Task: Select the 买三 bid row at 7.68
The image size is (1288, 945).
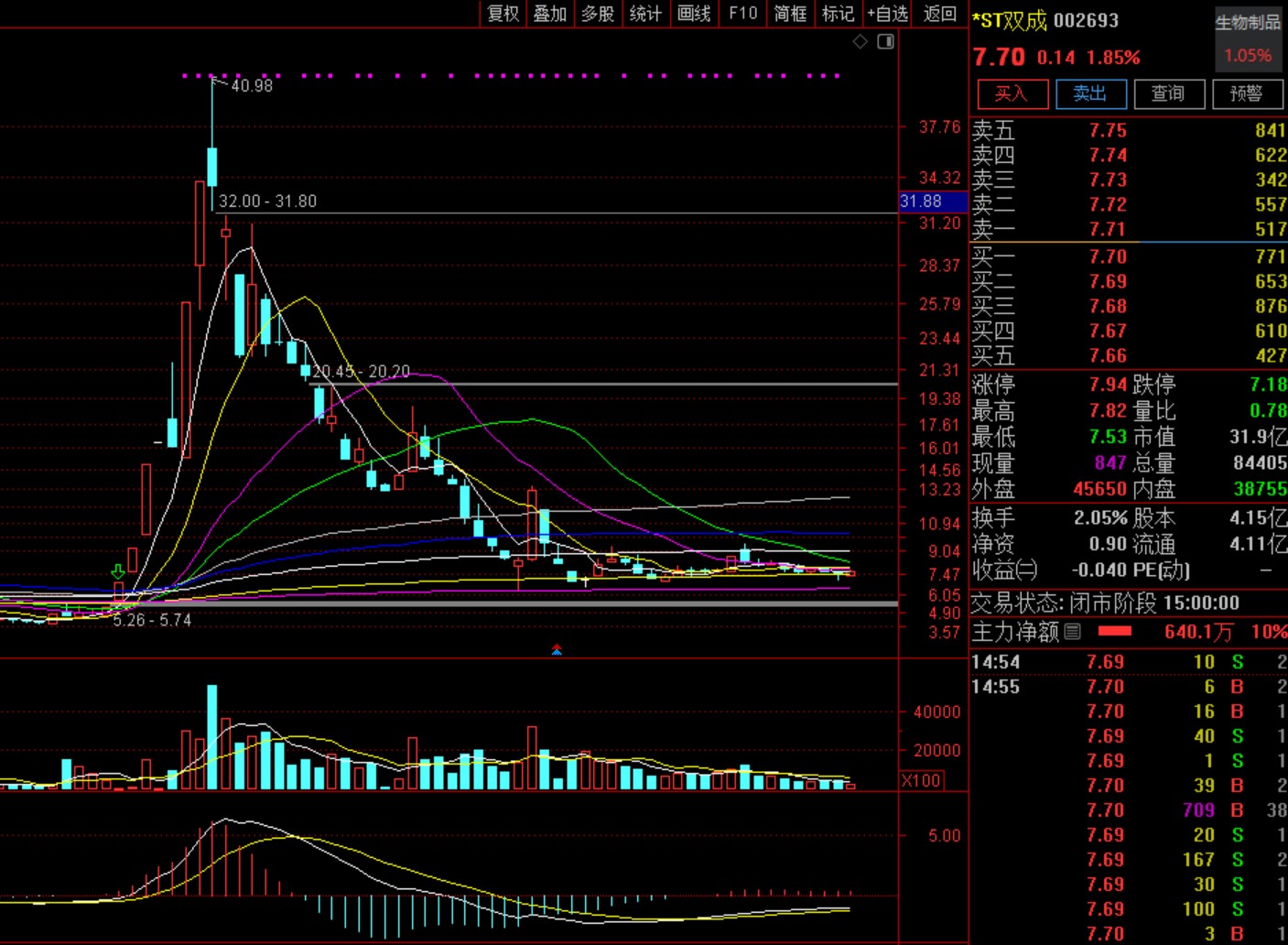Action: click(x=1129, y=306)
